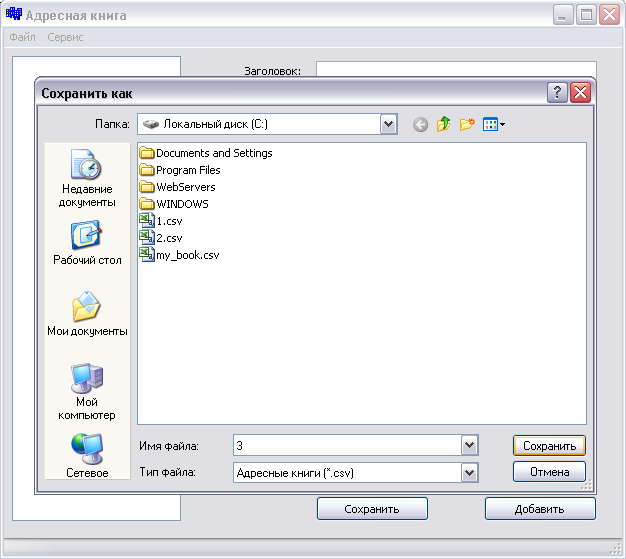The image size is (626, 559).
Task: Open the Файл menu
Action: 22,37
